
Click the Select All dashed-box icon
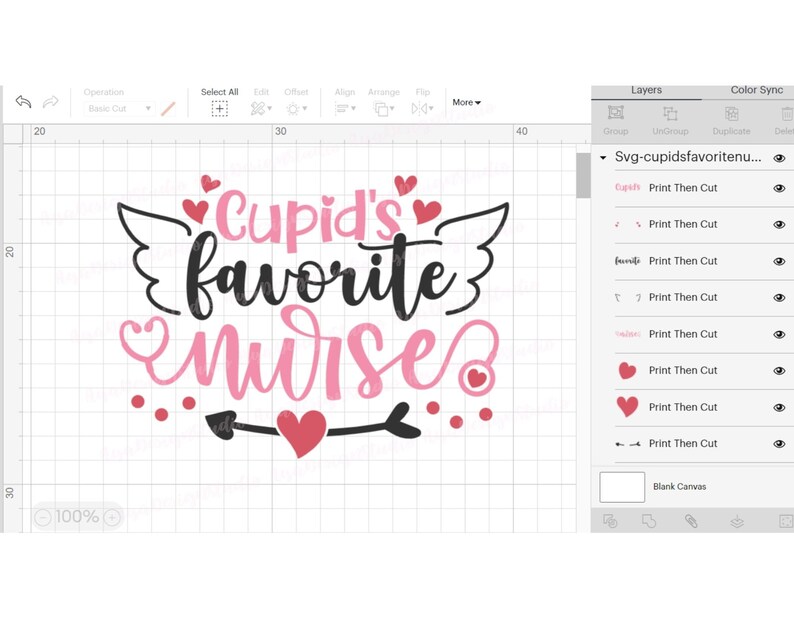click(219, 108)
